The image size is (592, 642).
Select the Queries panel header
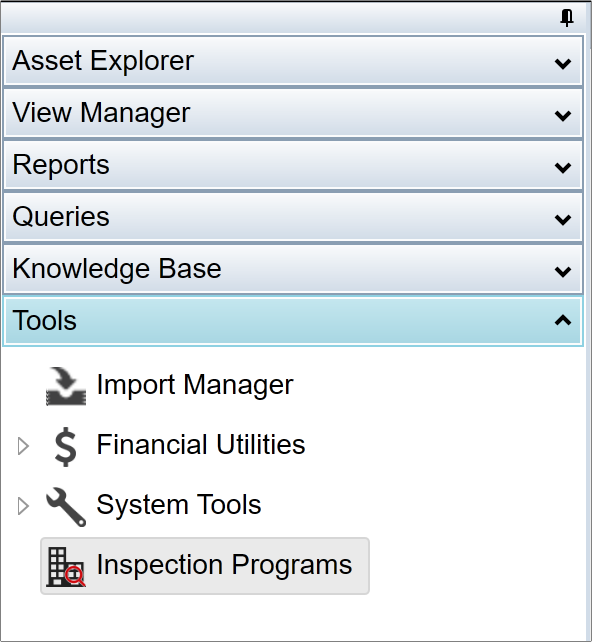(x=293, y=217)
